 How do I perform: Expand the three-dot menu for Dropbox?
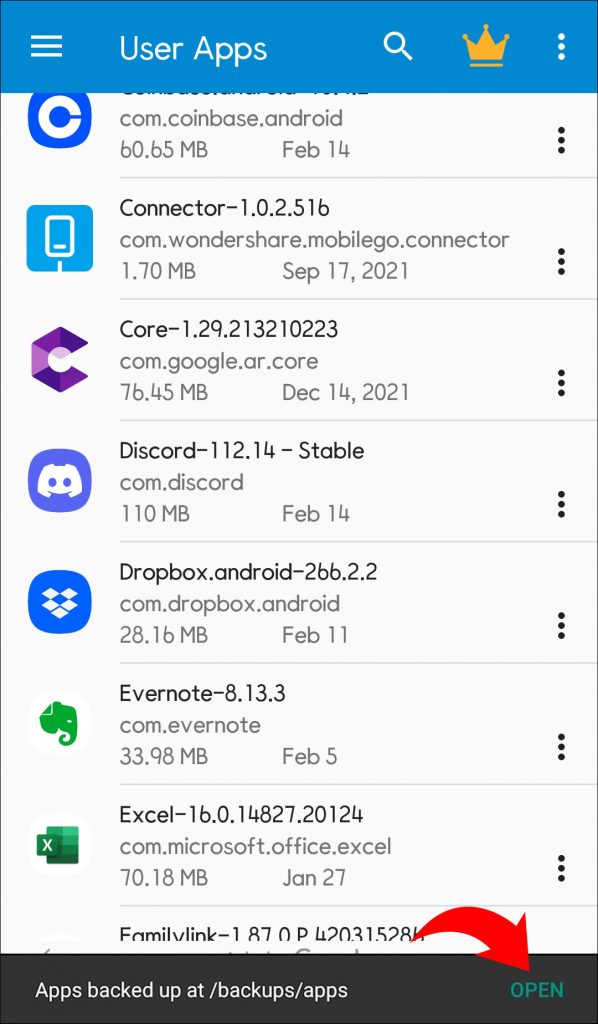click(x=562, y=625)
